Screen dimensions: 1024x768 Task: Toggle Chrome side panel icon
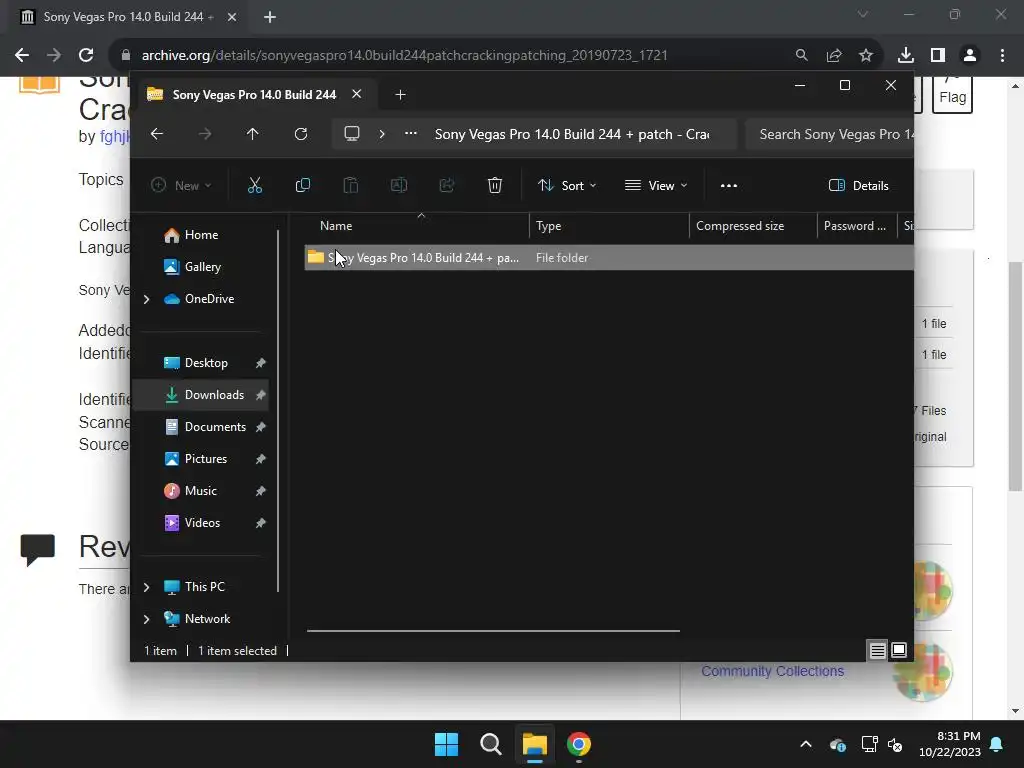click(938, 56)
